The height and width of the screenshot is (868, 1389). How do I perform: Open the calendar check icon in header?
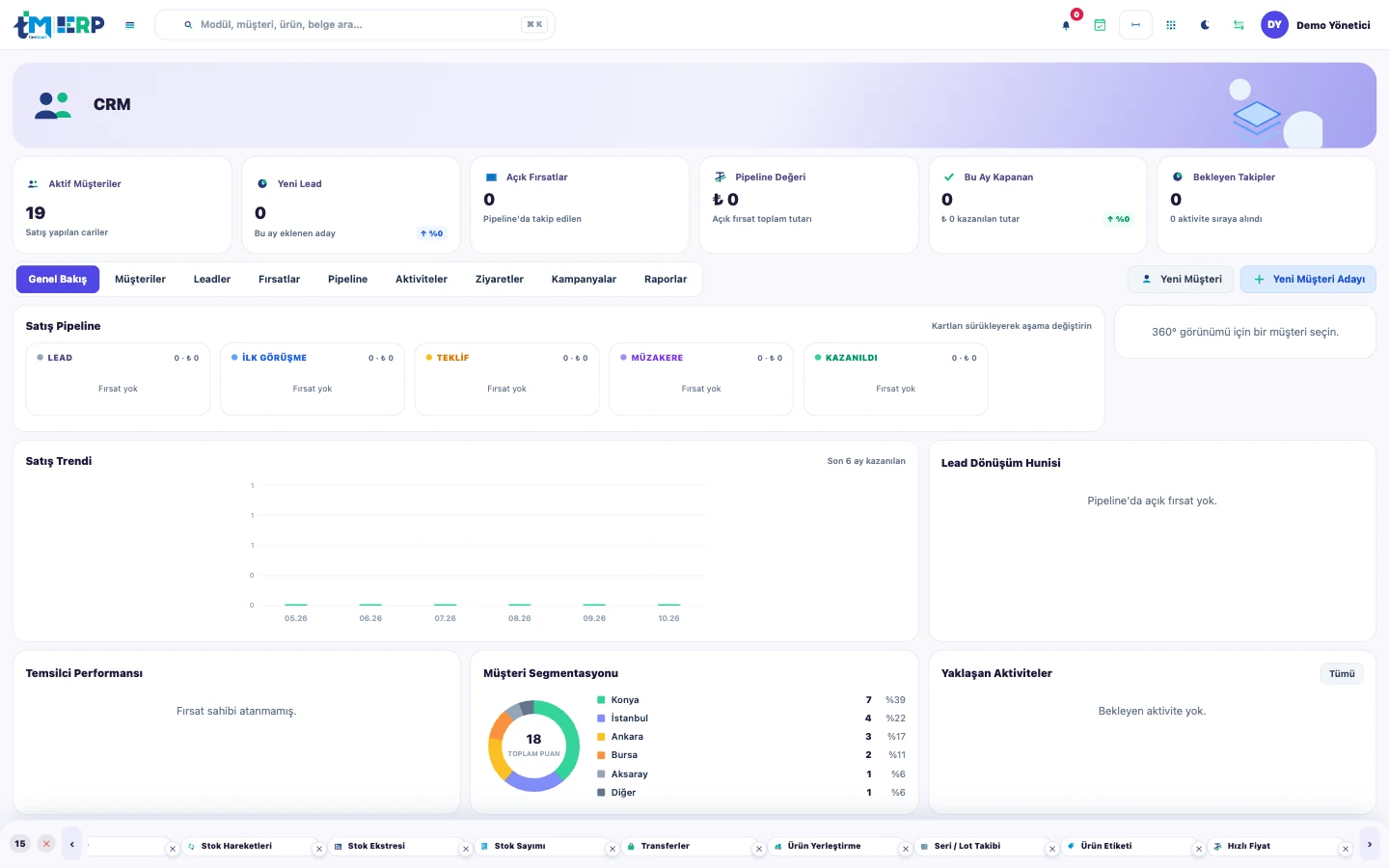click(x=1100, y=25)
